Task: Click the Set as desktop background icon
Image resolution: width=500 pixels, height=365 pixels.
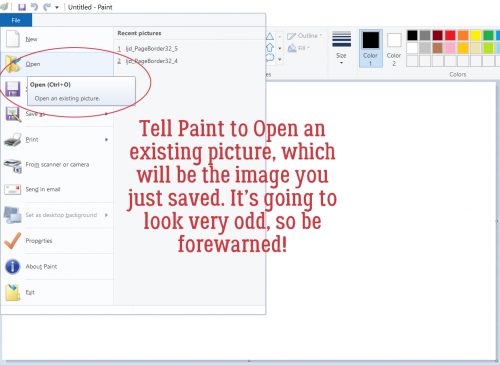Action: [x=13, y=215]
